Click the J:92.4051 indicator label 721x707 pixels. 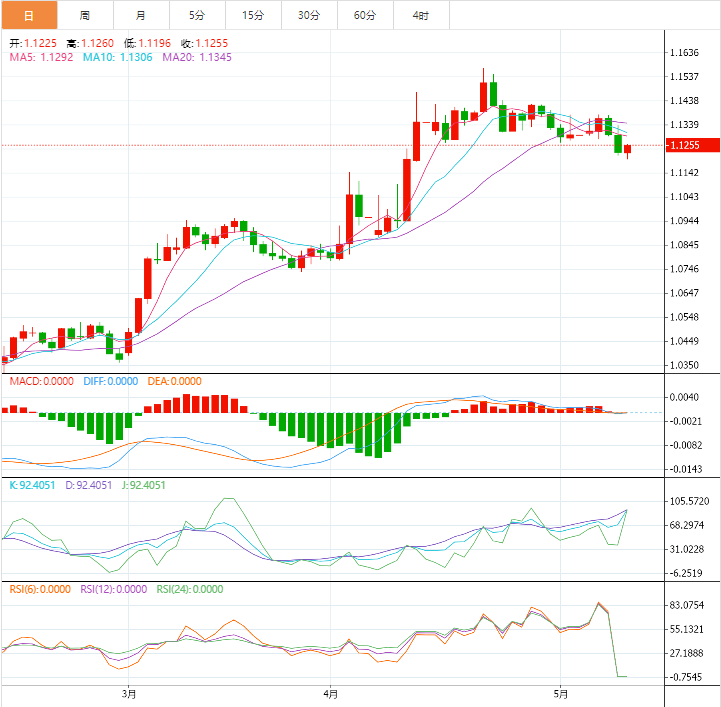tap(143, 485)
